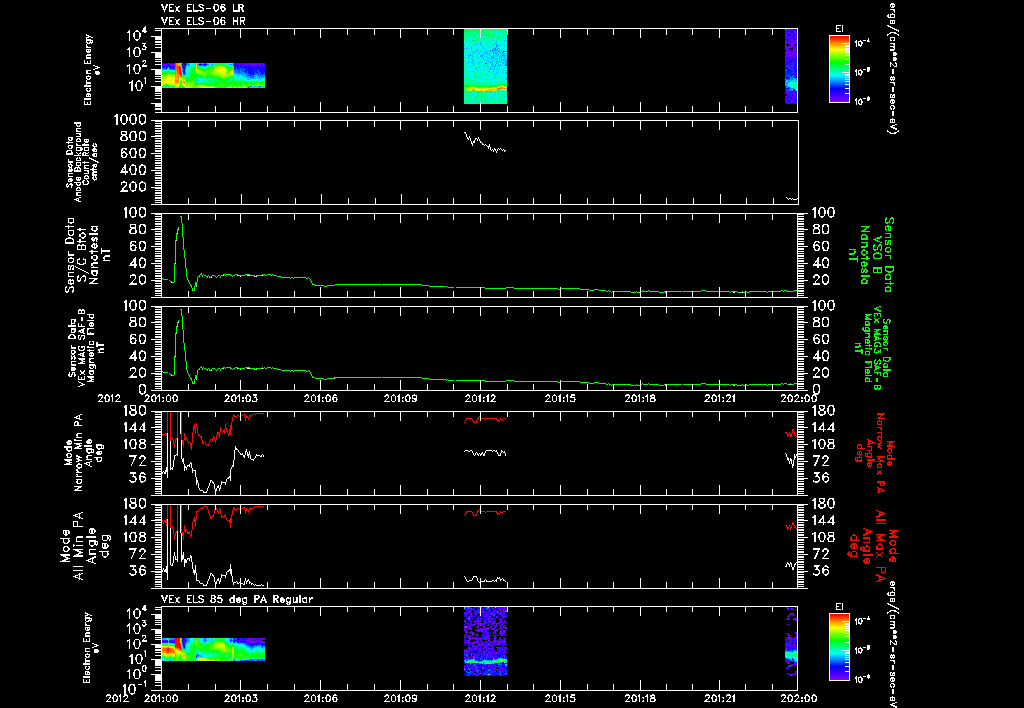Click the '201:06' label on the bottom time axis
Viewport: 1024px width, 708px height.
tap(320, 698)
